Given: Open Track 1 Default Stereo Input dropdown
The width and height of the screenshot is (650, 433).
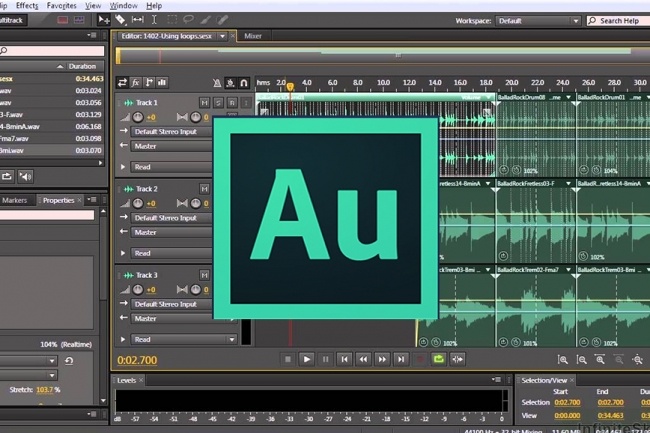Looking at the screenshot, I should click(x=172, y=132).
